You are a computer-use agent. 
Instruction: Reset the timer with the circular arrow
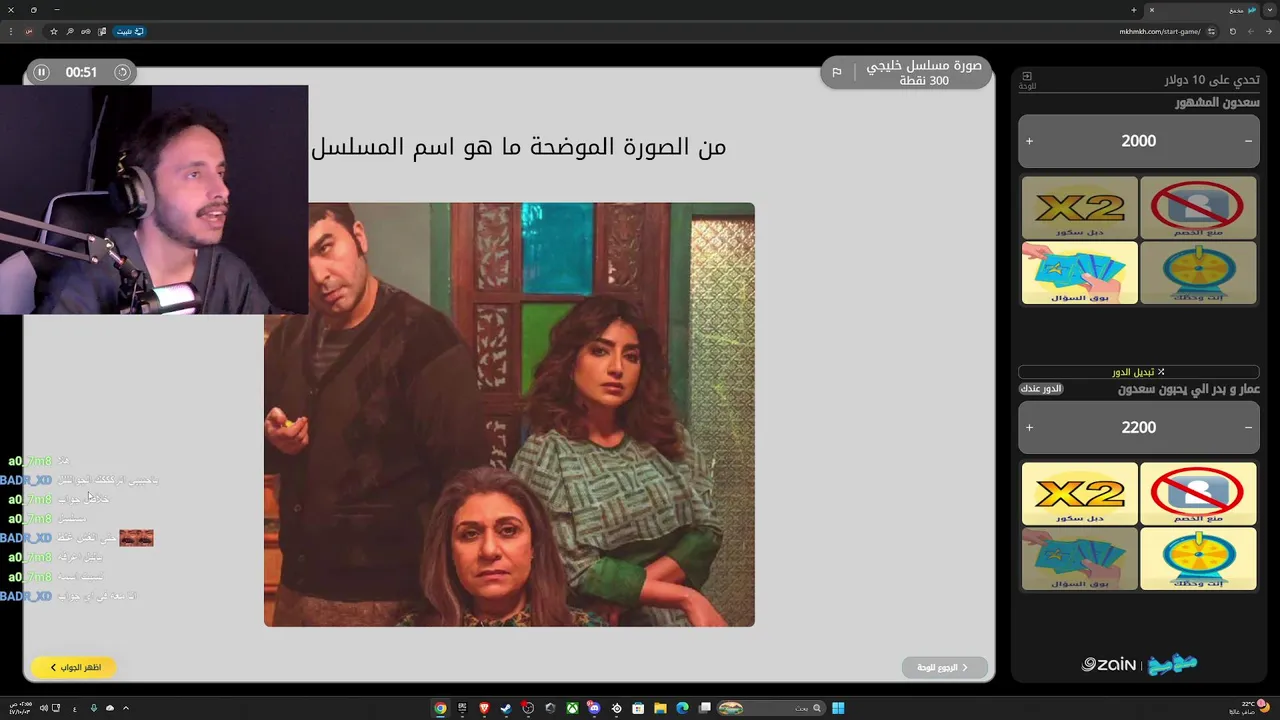point(122,72)
